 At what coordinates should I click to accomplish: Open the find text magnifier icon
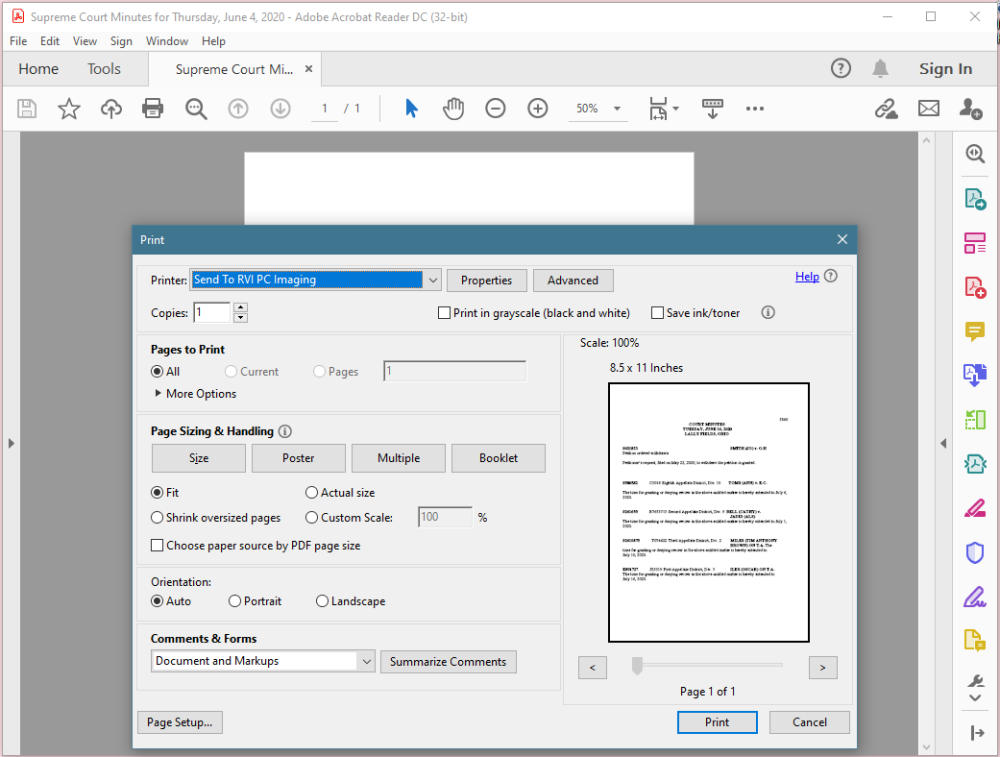(x=196, y=108)
